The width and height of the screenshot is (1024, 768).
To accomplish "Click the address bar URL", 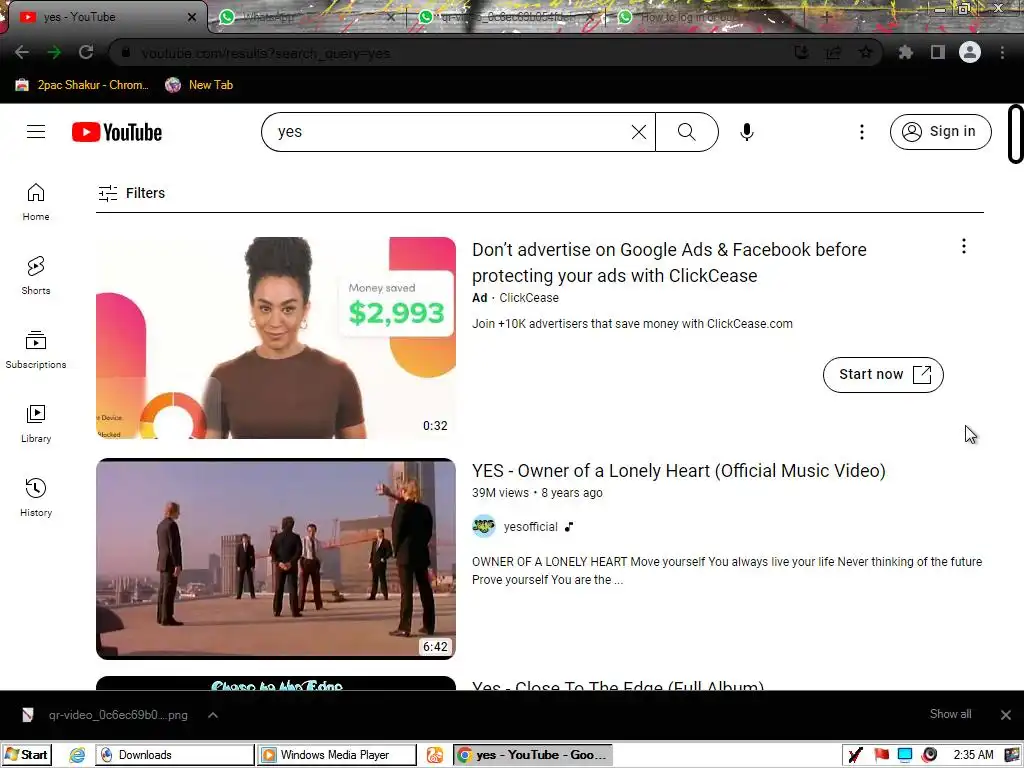I will pyautogui.click(x=266, y=54).
